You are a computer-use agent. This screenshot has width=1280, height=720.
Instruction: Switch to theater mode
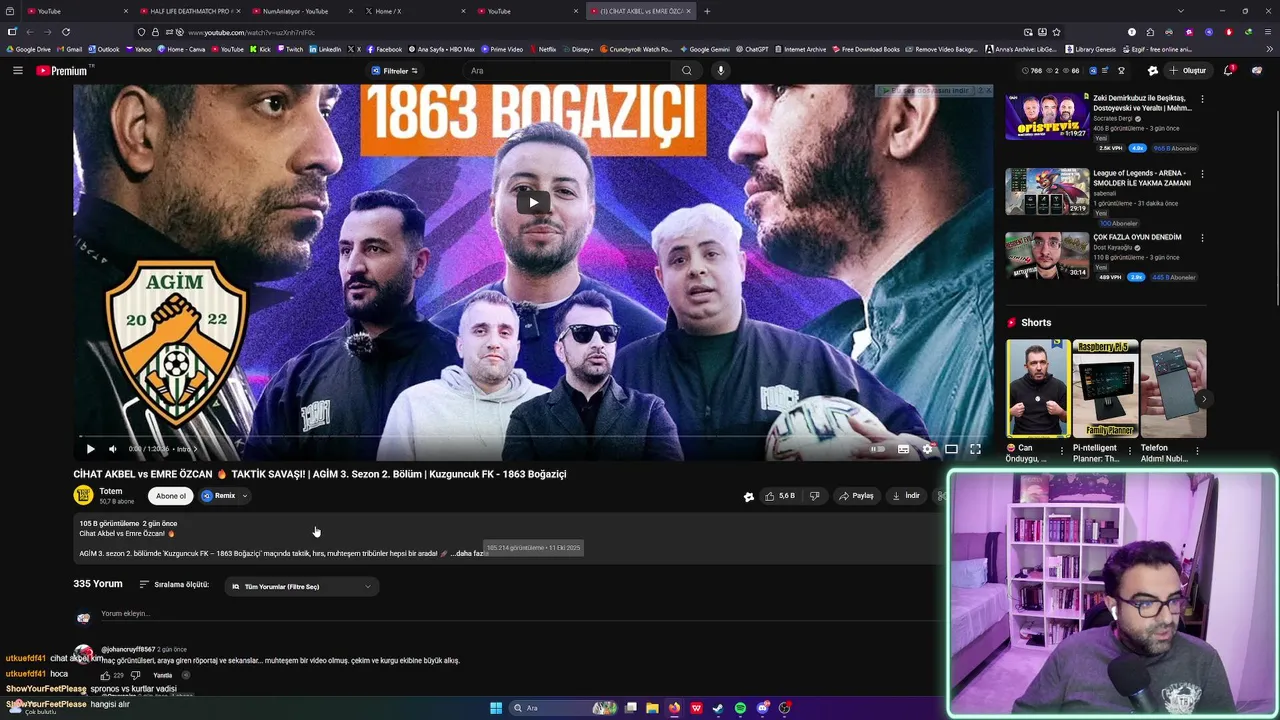951,449
